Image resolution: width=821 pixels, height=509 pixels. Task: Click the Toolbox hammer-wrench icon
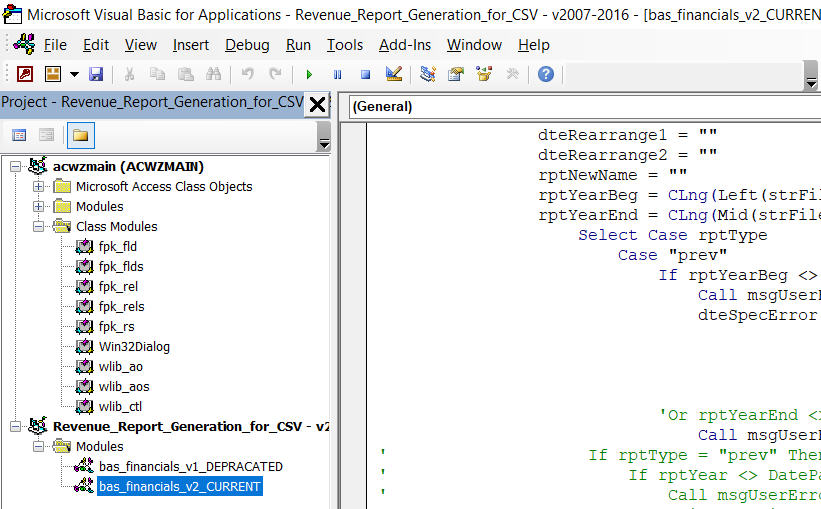[513, 74]
